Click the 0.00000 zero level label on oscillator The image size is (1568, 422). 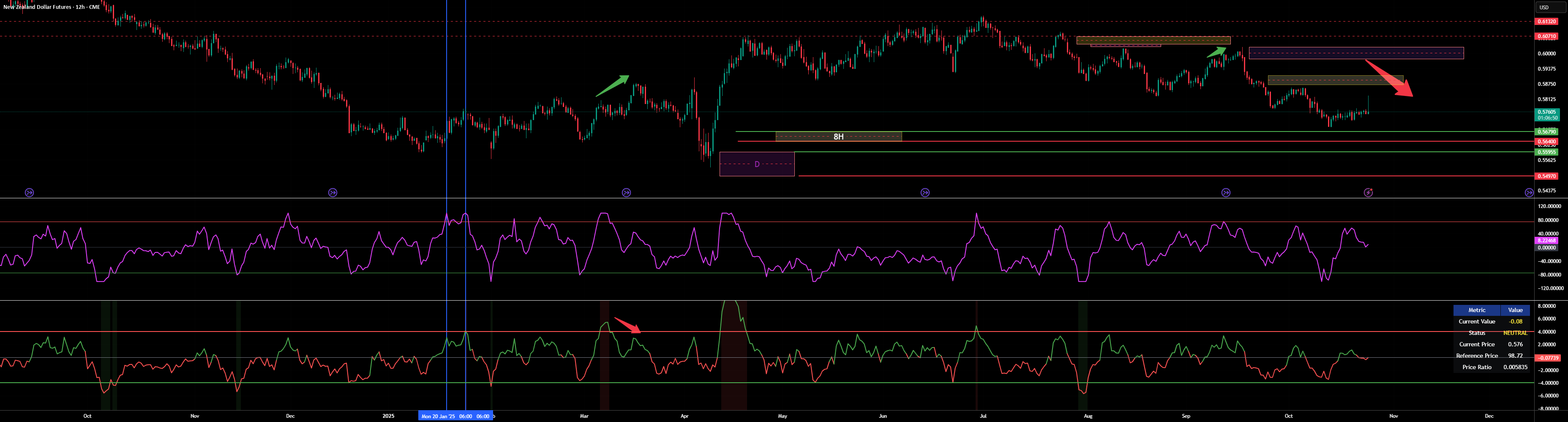tap(1547, 248)
